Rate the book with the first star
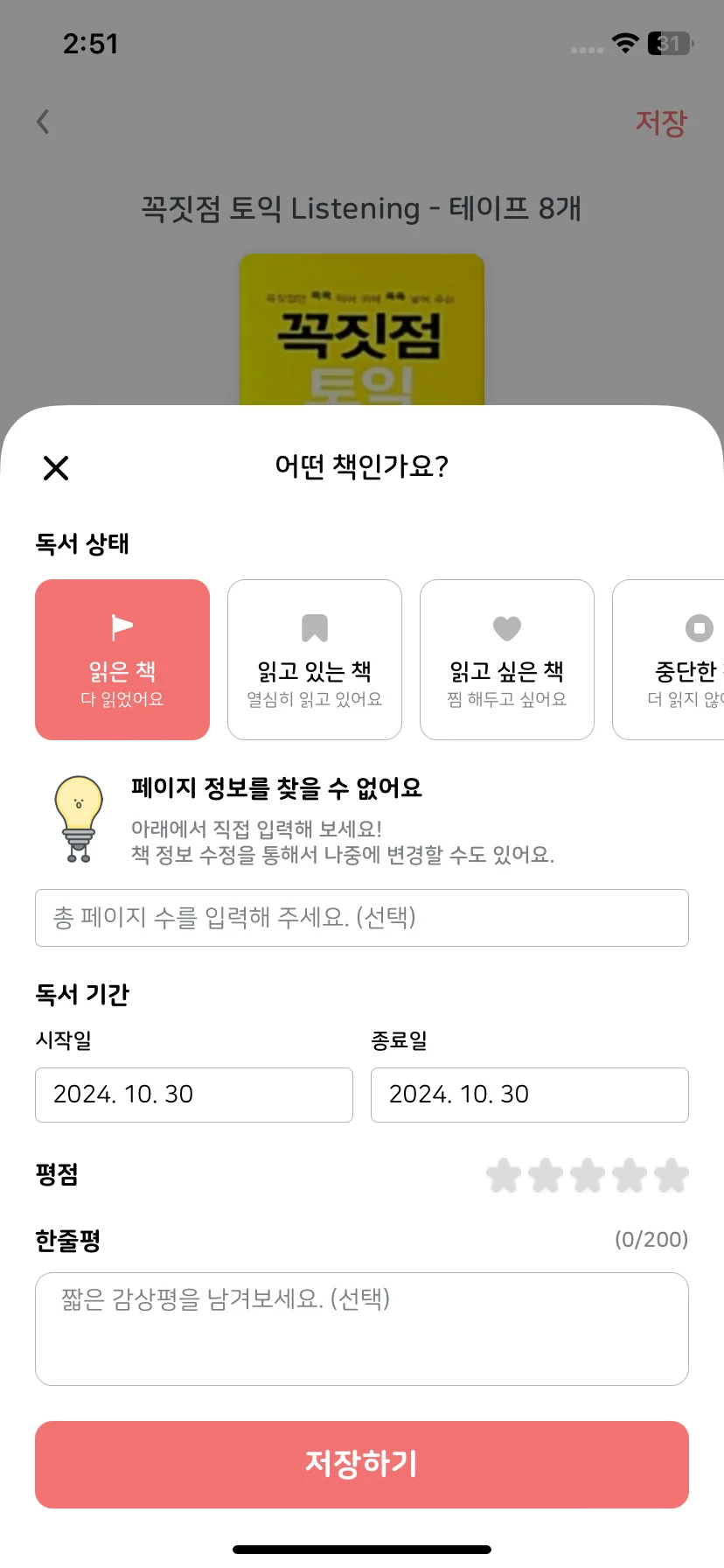Image resolution: width=724 pixels, height=1568 pixels. [504, 1175]
